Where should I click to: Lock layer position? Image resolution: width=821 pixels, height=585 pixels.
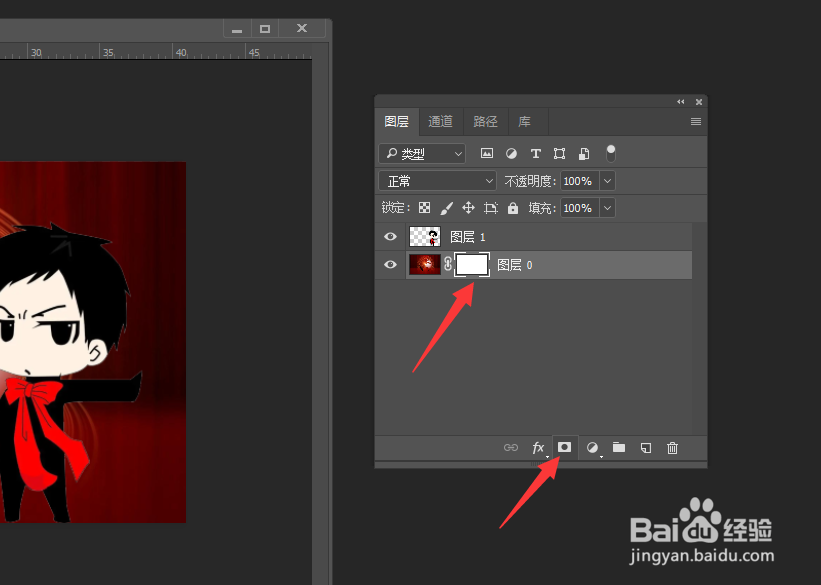(469, 208)
